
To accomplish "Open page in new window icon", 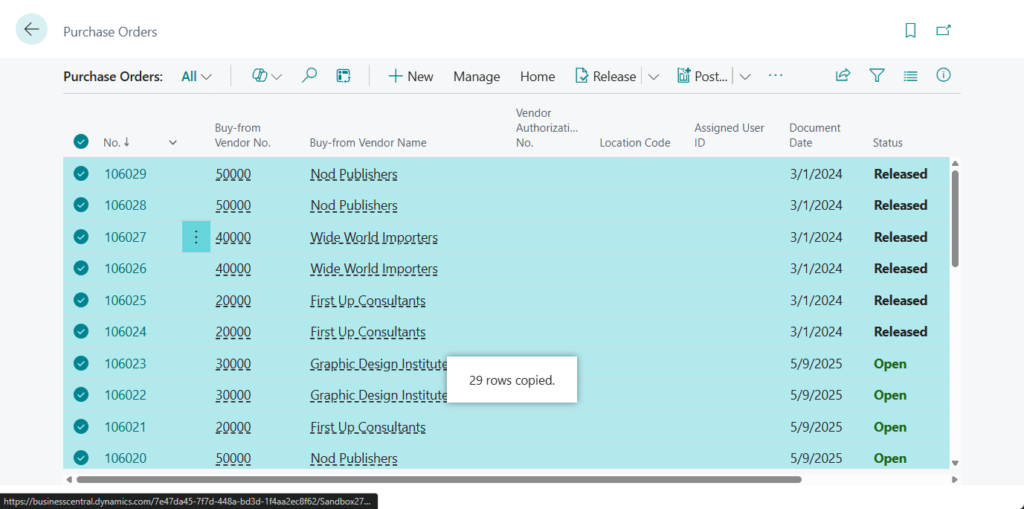I will point(943,31).
